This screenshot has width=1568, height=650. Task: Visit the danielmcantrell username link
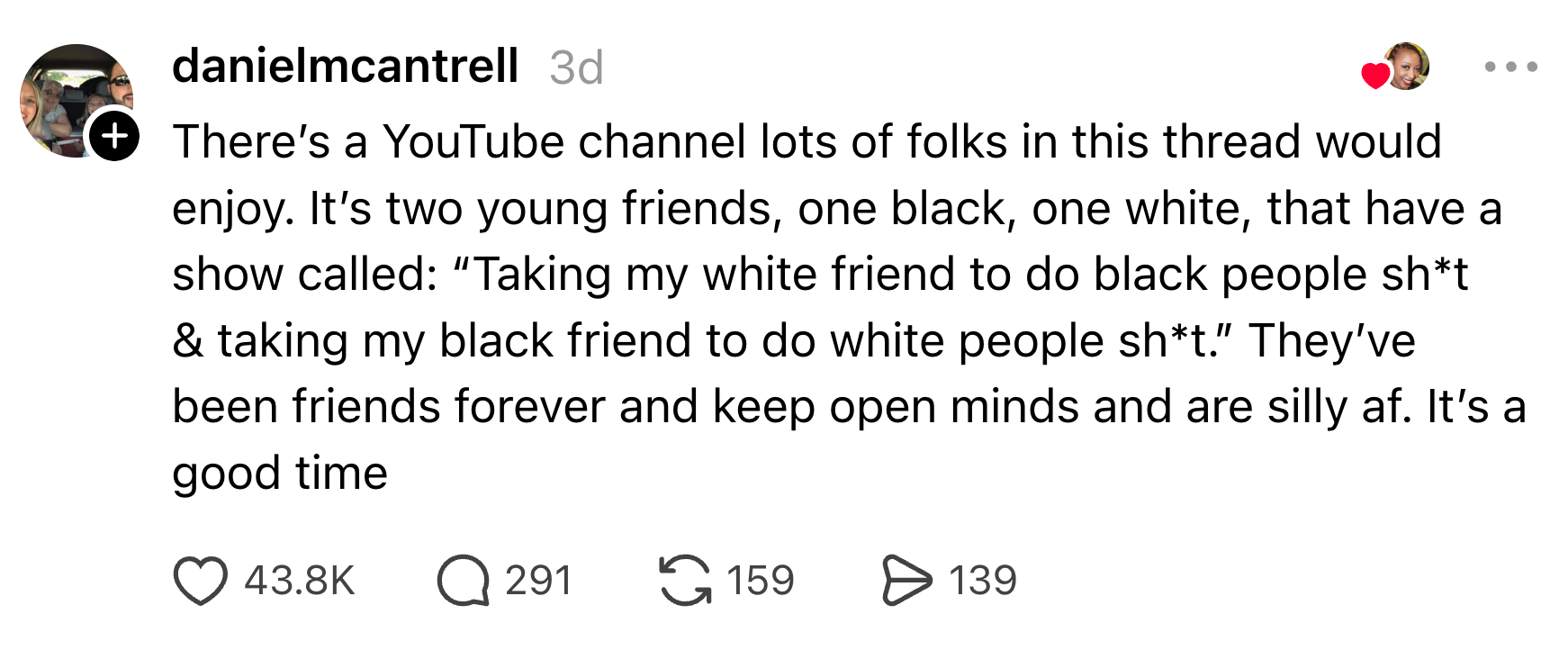345,67
